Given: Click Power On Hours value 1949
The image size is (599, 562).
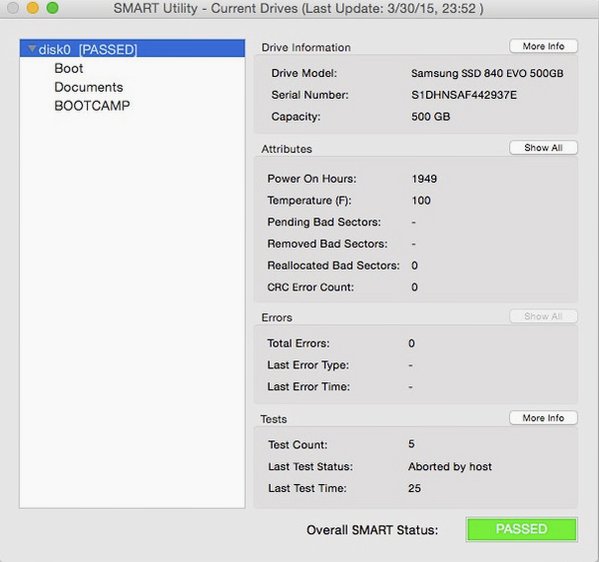Looking at the screenshot, I should pos(424,179).
